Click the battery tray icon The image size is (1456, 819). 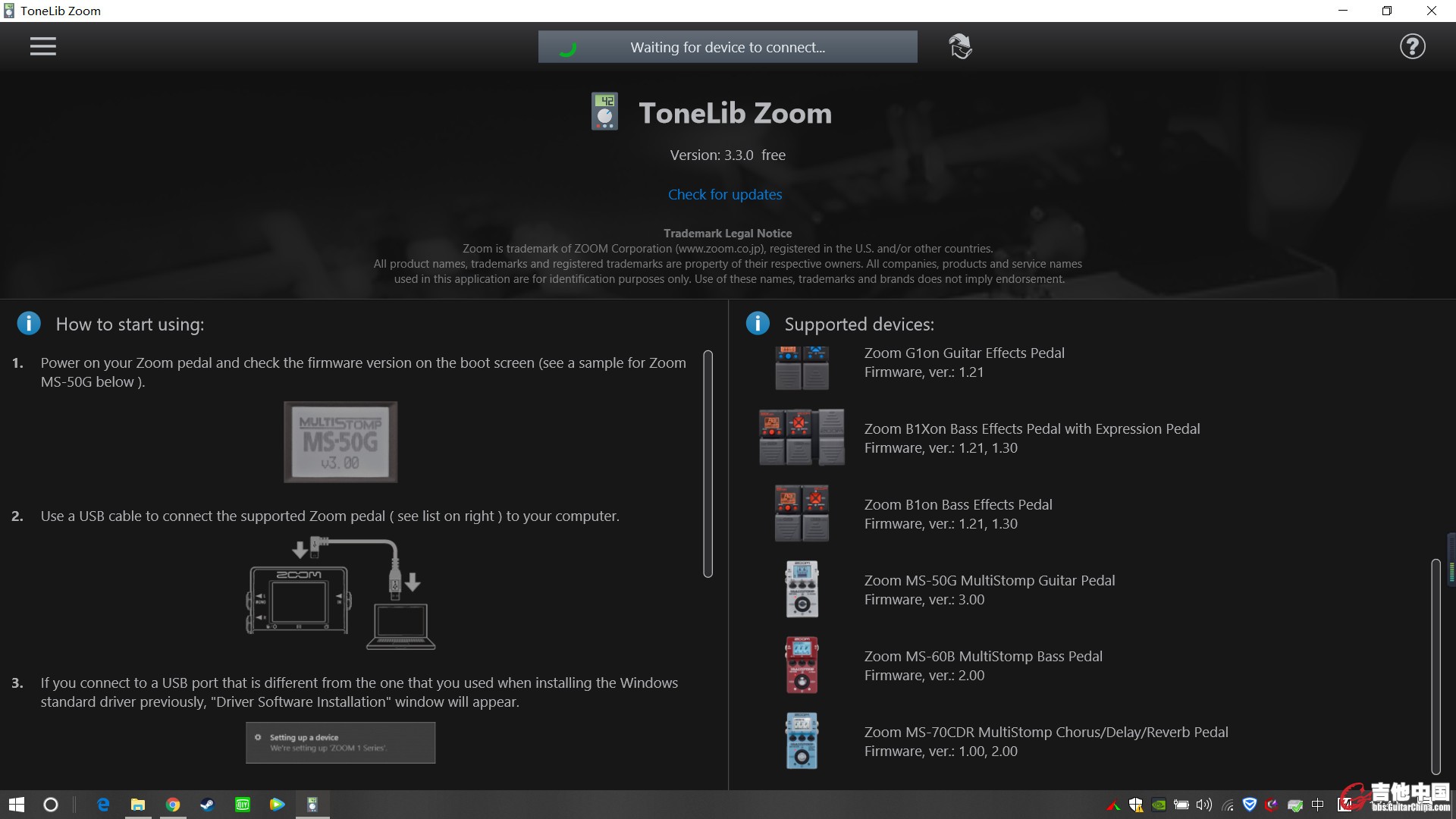pyautogui.click(x=1181, y=805)
